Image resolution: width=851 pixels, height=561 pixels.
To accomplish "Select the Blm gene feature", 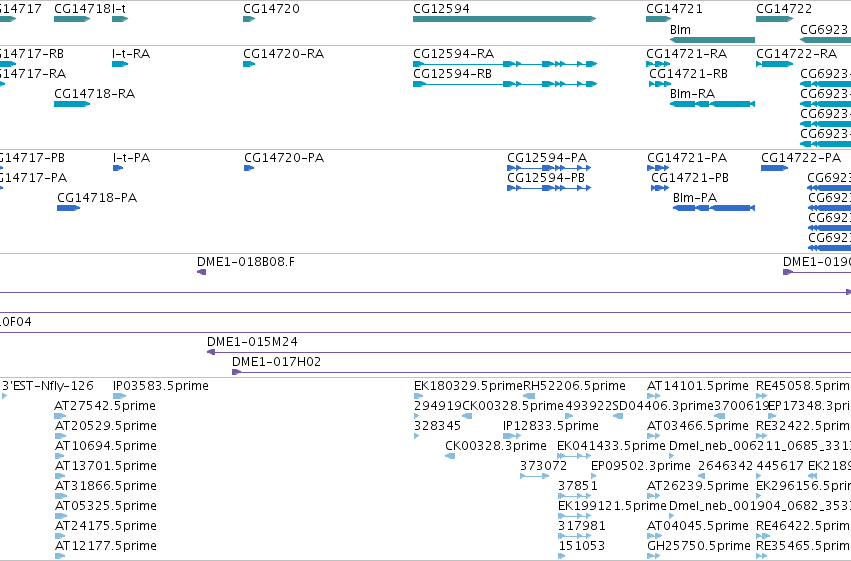I will 712,40.
